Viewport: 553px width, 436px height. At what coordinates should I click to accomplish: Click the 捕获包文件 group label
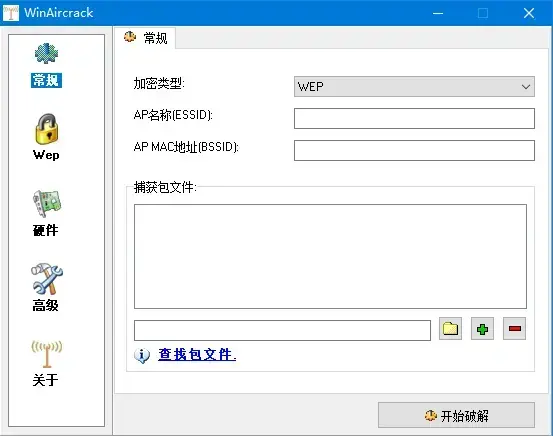tap(165, 187)
